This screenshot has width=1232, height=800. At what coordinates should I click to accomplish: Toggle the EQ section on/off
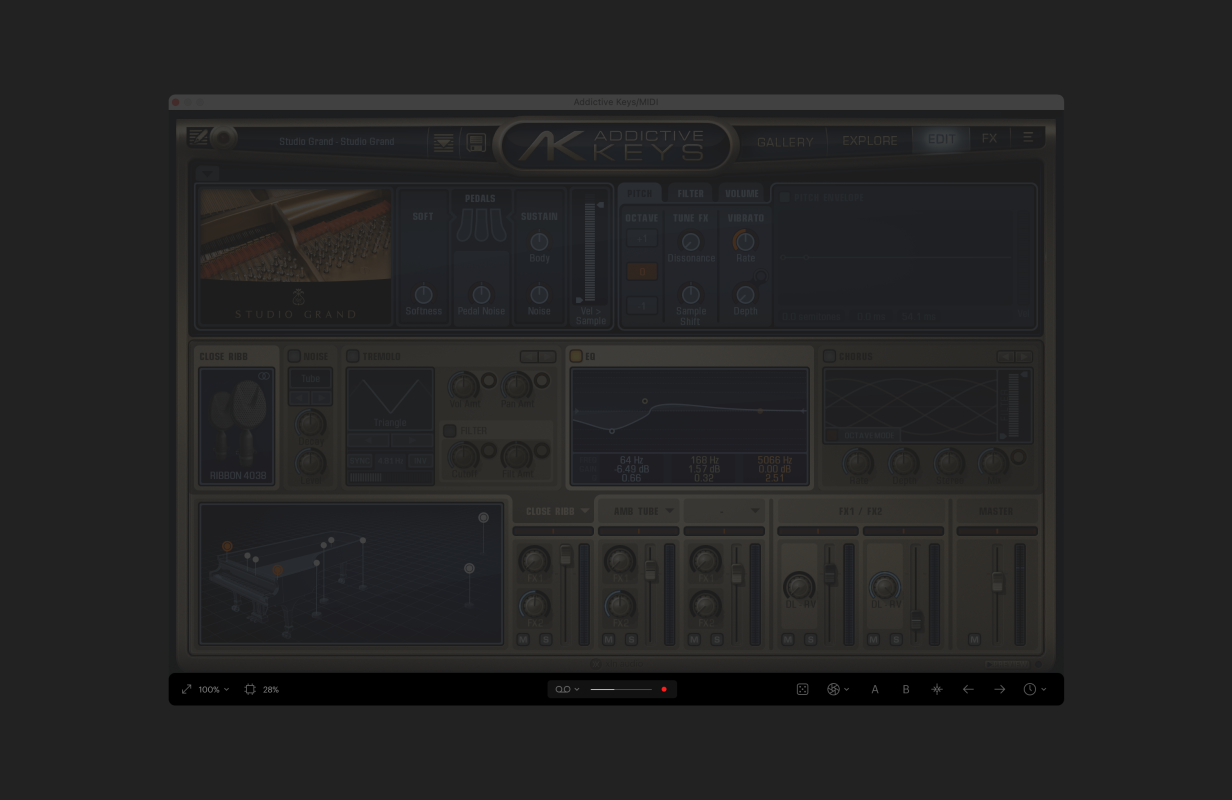(x=576, y=356)
